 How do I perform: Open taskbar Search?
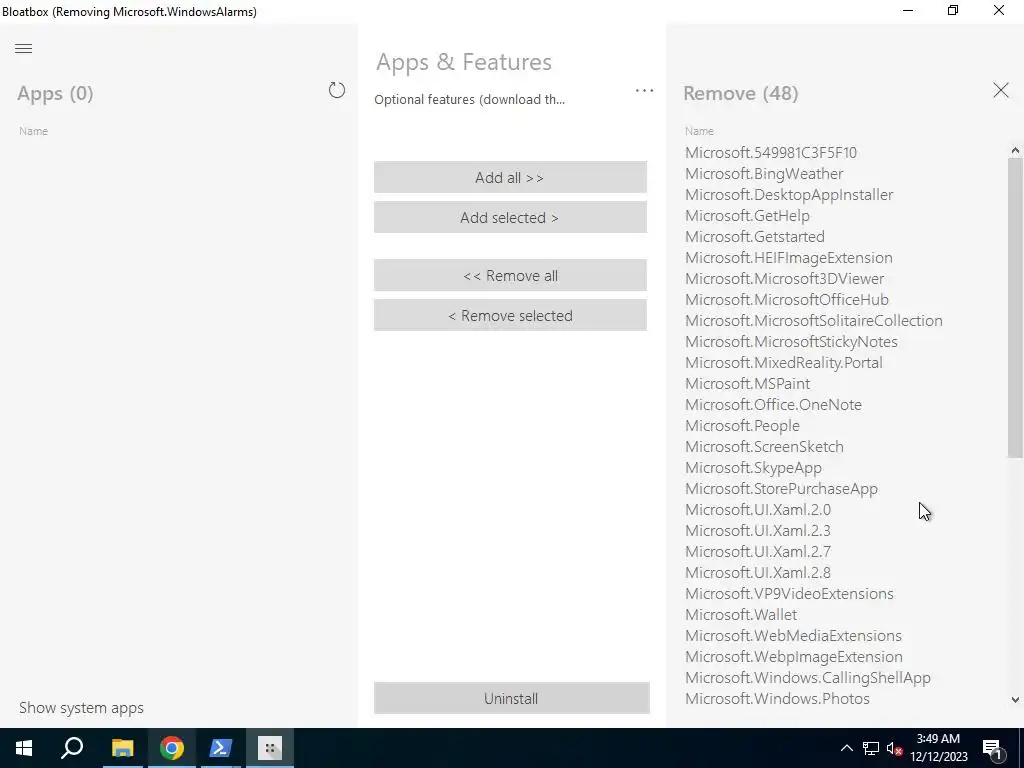[x=72, y=748]
